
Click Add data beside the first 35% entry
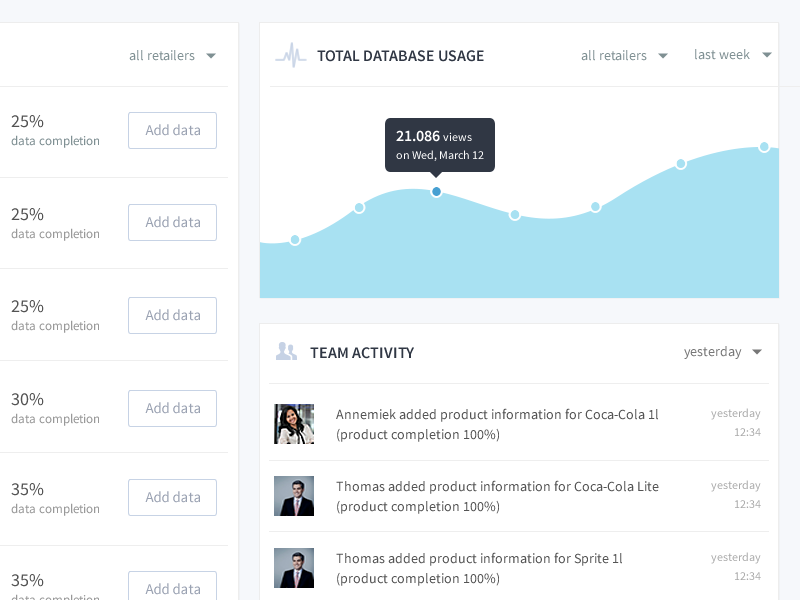pyautogui.click(x=172, y=497)
